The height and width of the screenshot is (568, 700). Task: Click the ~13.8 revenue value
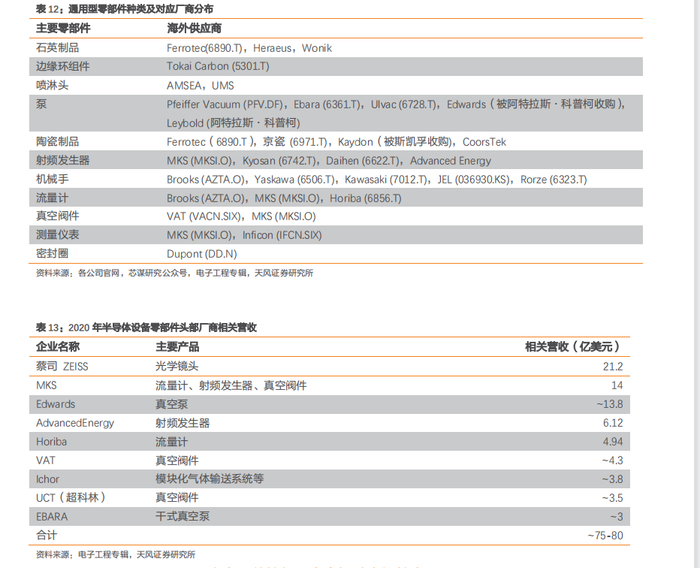(609, 404)
